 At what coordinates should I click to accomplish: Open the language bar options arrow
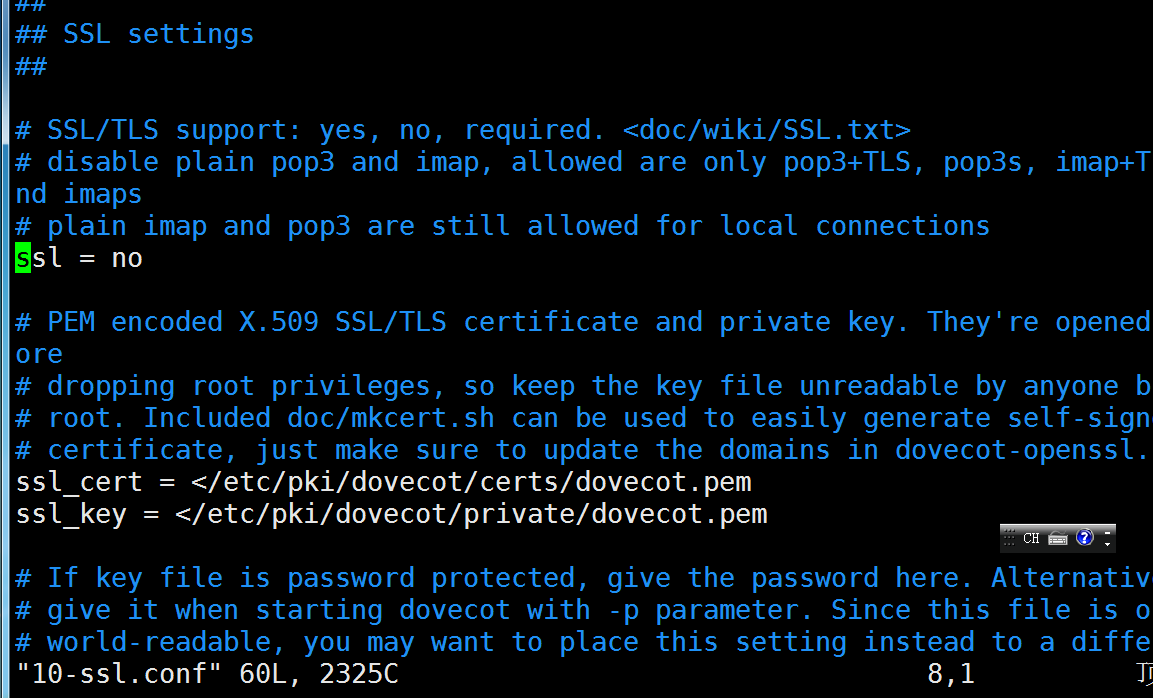pos(1106,544)
